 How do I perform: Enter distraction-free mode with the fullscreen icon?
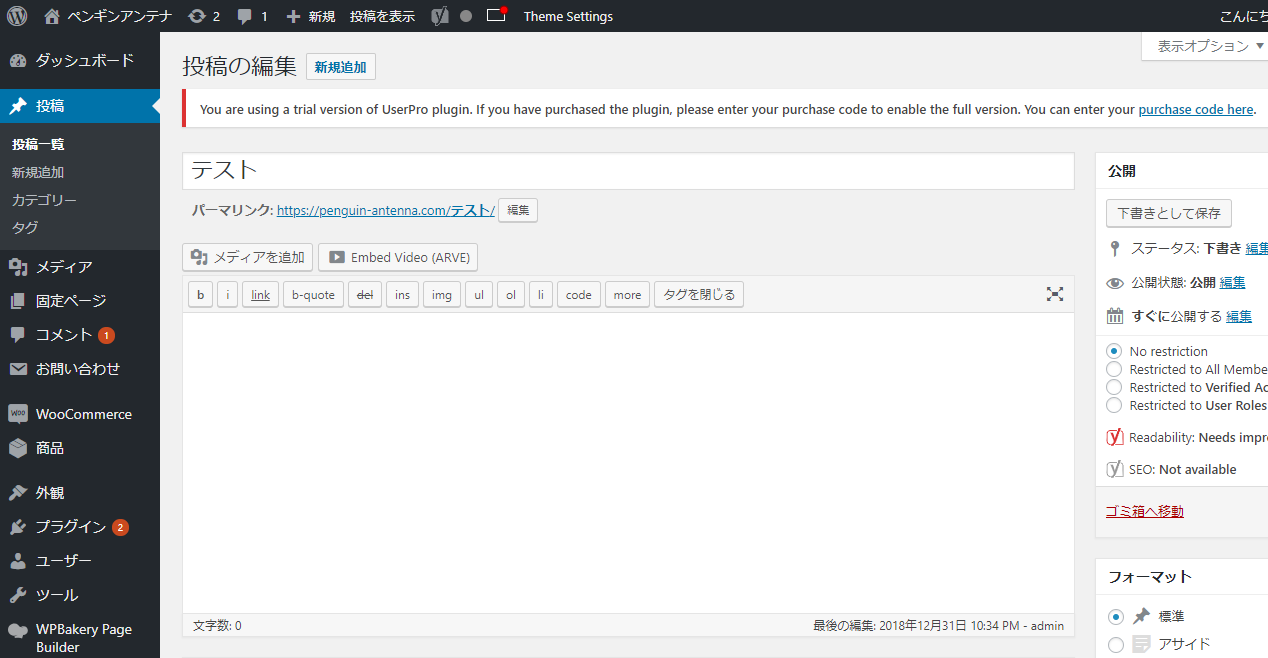1054,294
